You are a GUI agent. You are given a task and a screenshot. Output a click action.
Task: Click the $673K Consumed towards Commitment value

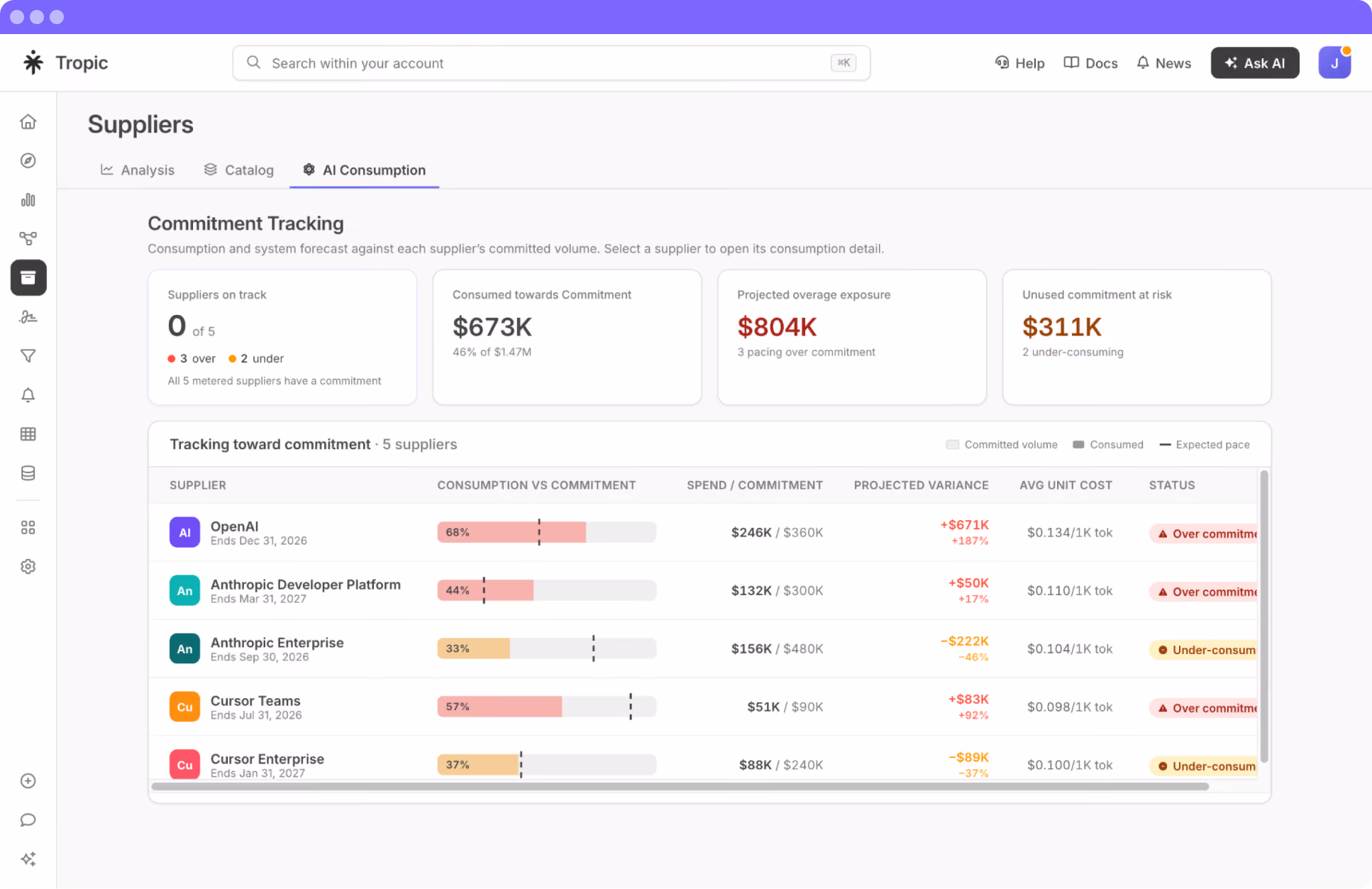pos(492,327)
